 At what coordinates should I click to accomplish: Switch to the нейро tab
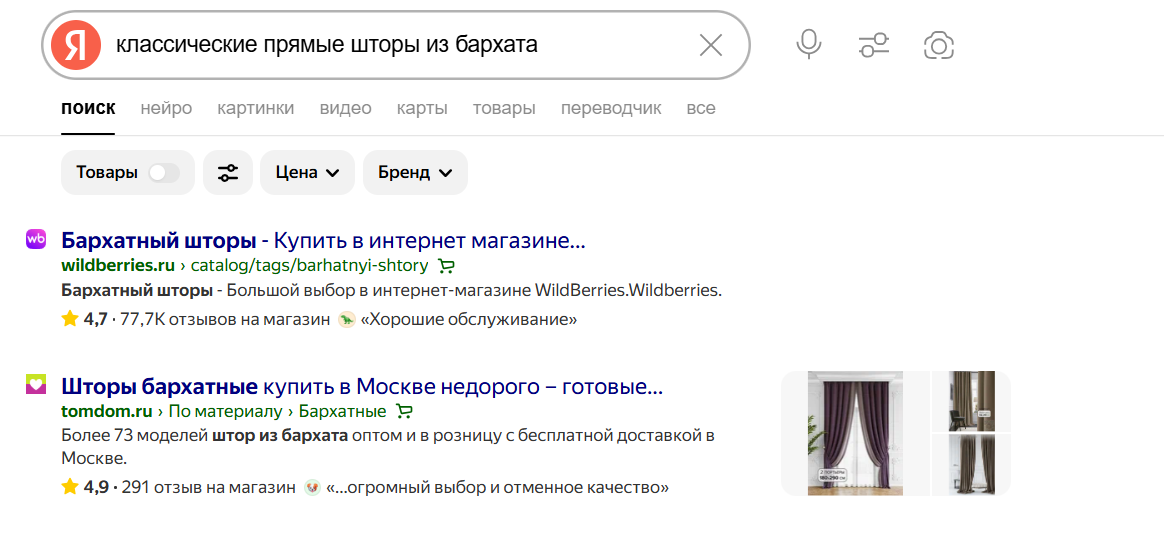[166, 108]
